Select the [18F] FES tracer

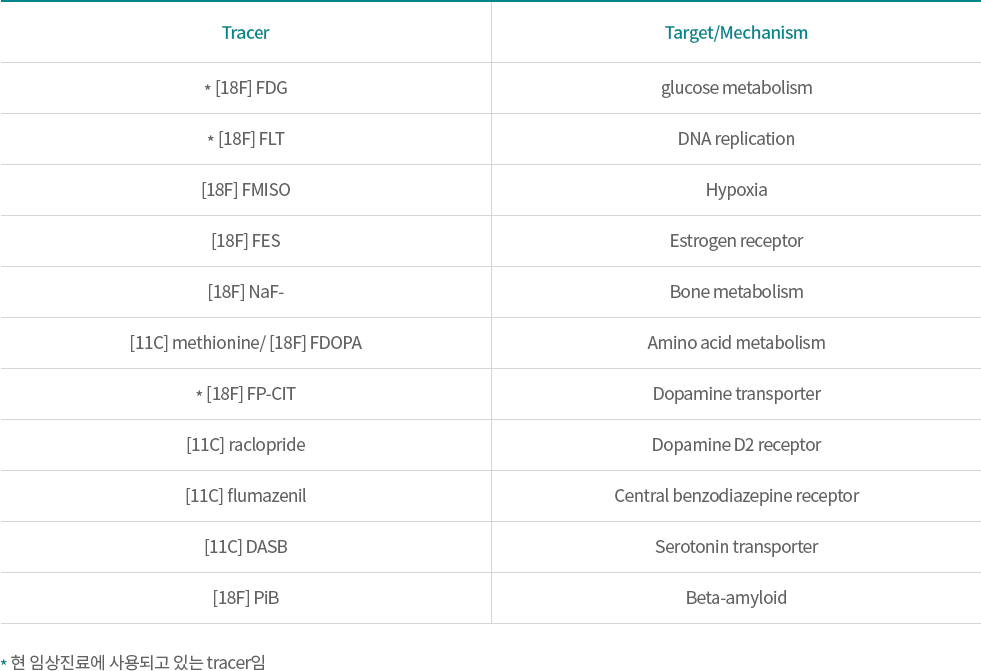pos(245,241)
